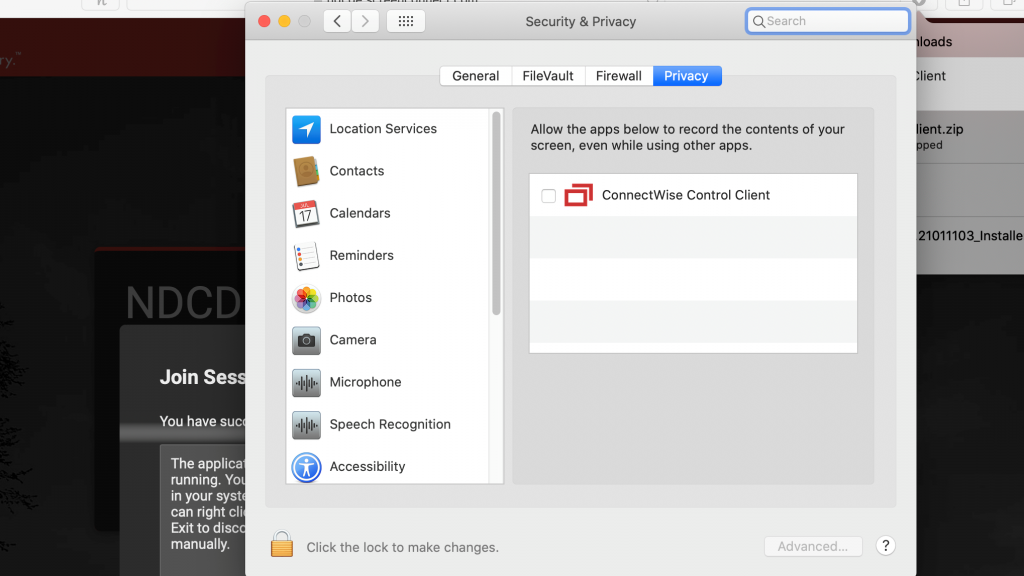
Task: Click the Contacts book icon
Action: pos(306,171)
